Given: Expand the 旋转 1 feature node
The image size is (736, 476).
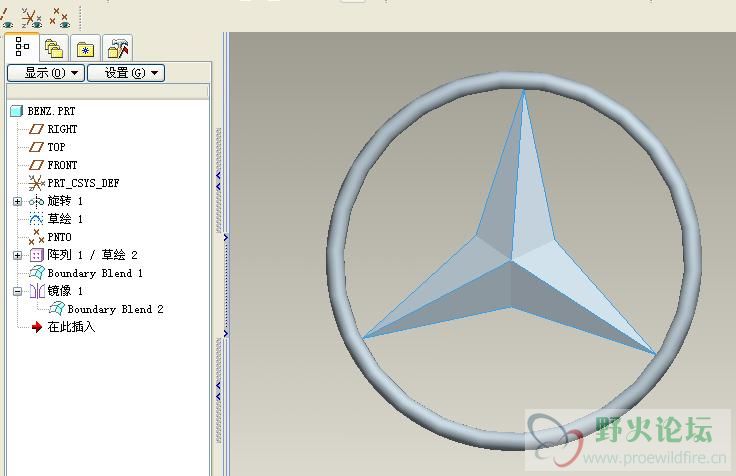Looking at the screenshot, I should coord(17,201).
